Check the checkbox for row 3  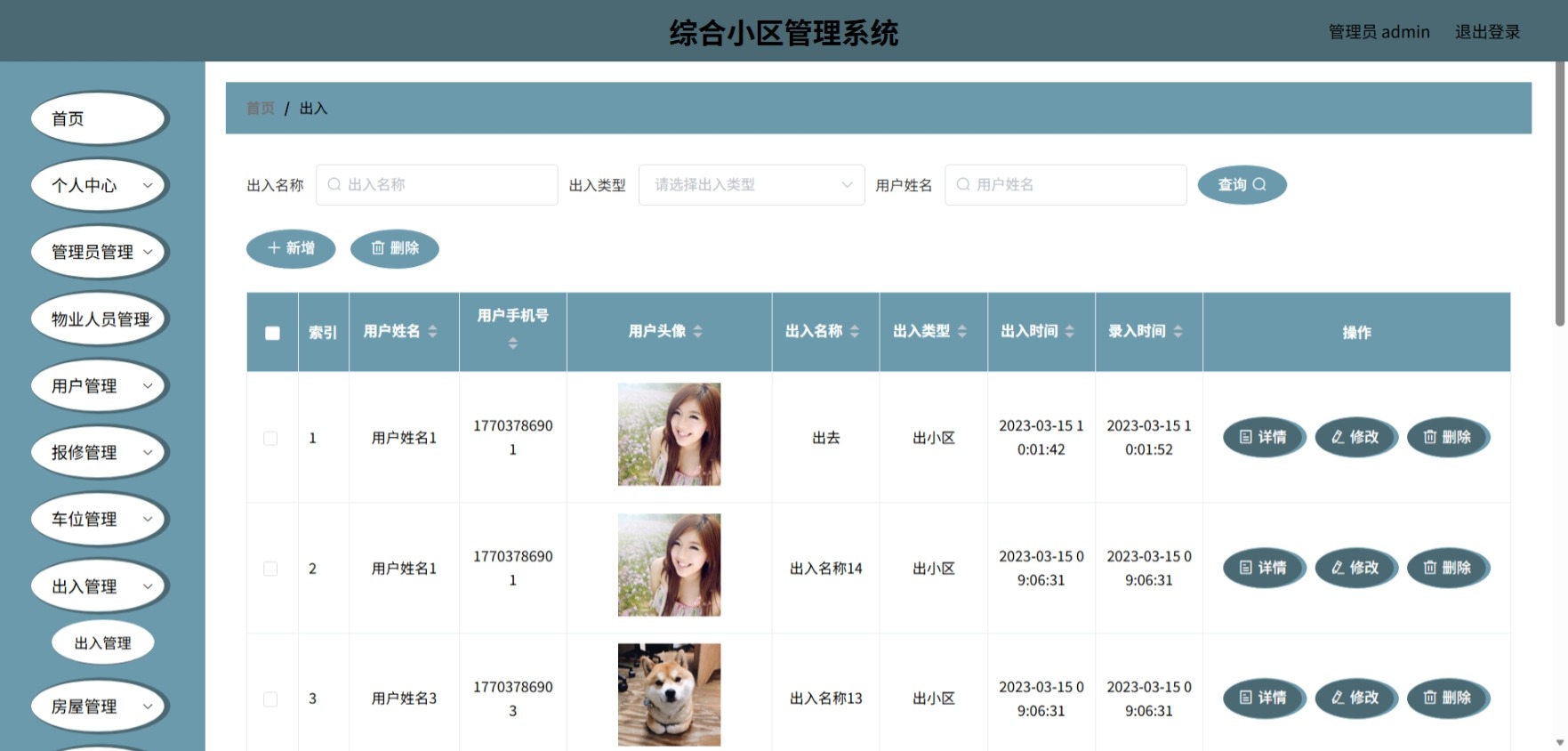coord(270,699)
